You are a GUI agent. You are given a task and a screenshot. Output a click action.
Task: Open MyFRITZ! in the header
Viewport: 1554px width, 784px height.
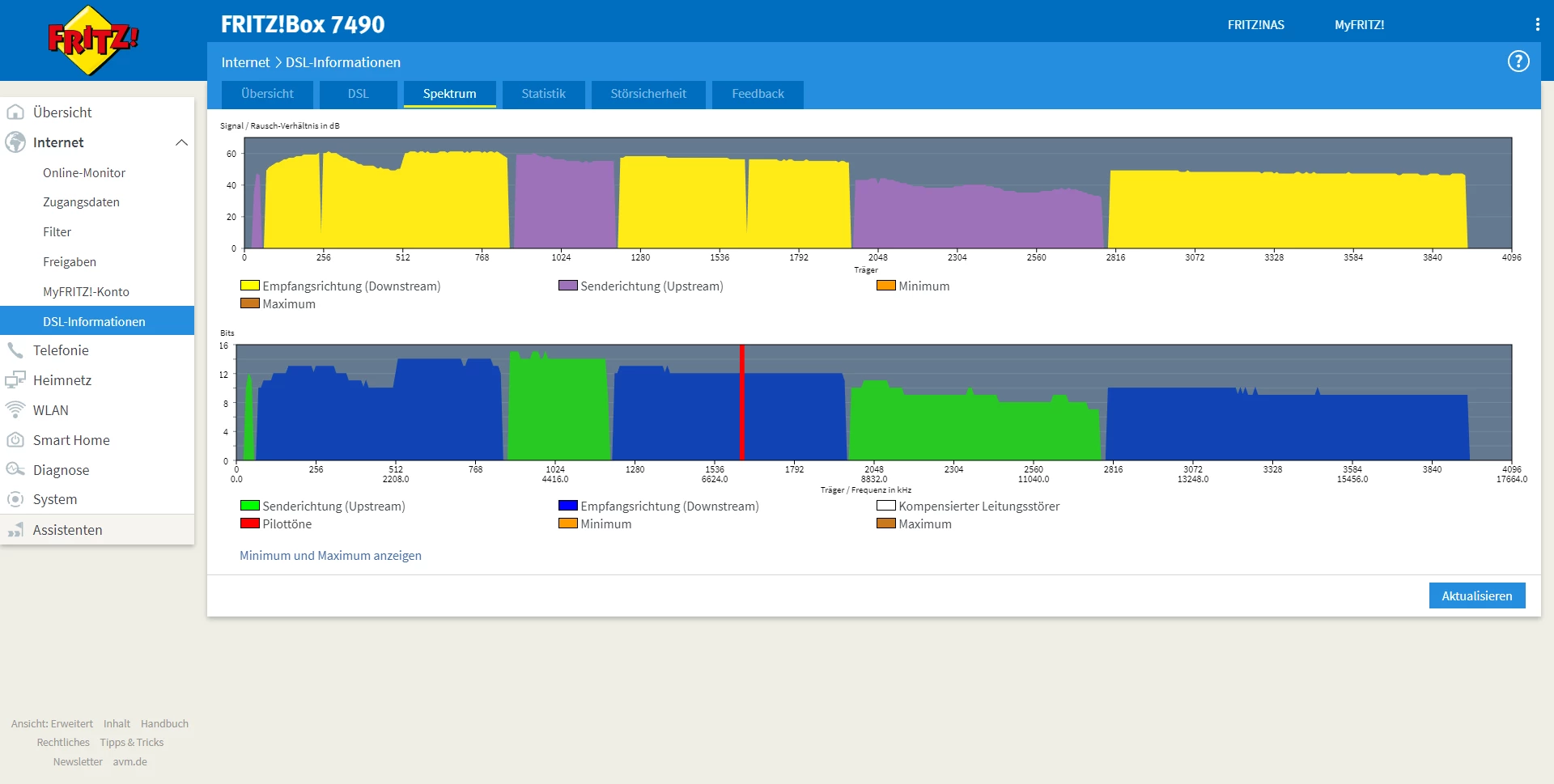click(1359, 25)
